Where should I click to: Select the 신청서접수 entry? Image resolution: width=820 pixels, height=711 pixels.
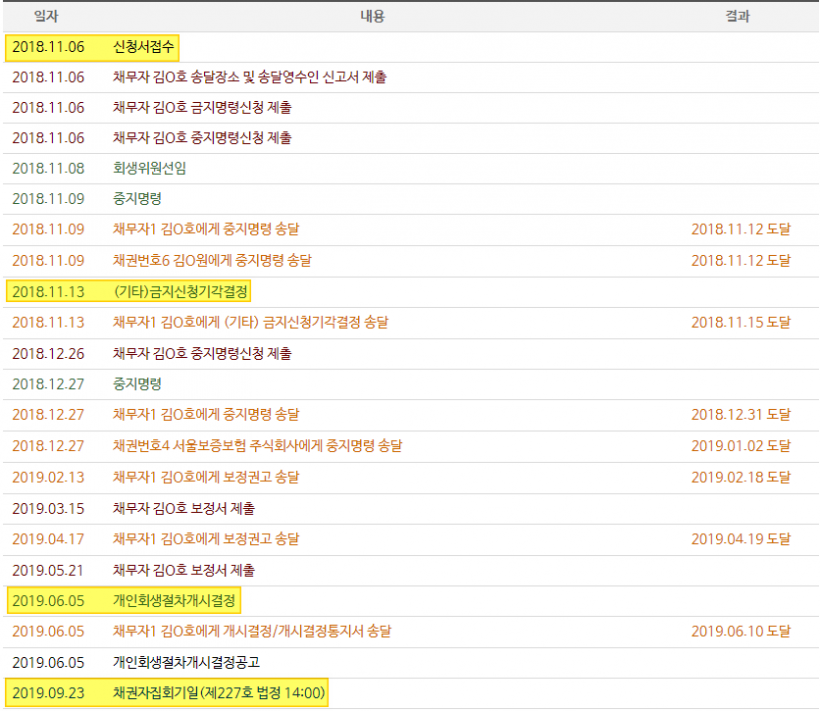[143, 47]
